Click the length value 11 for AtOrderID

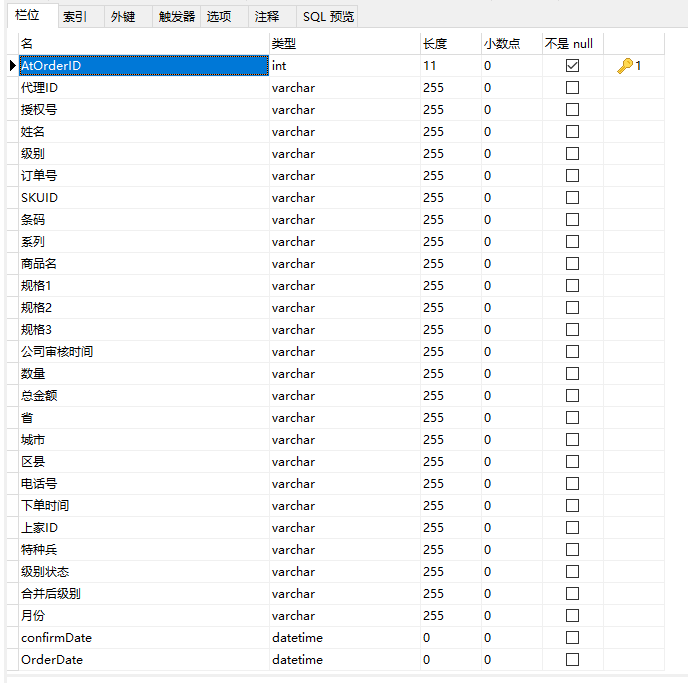pyautogui.click(x=451, y=66)
